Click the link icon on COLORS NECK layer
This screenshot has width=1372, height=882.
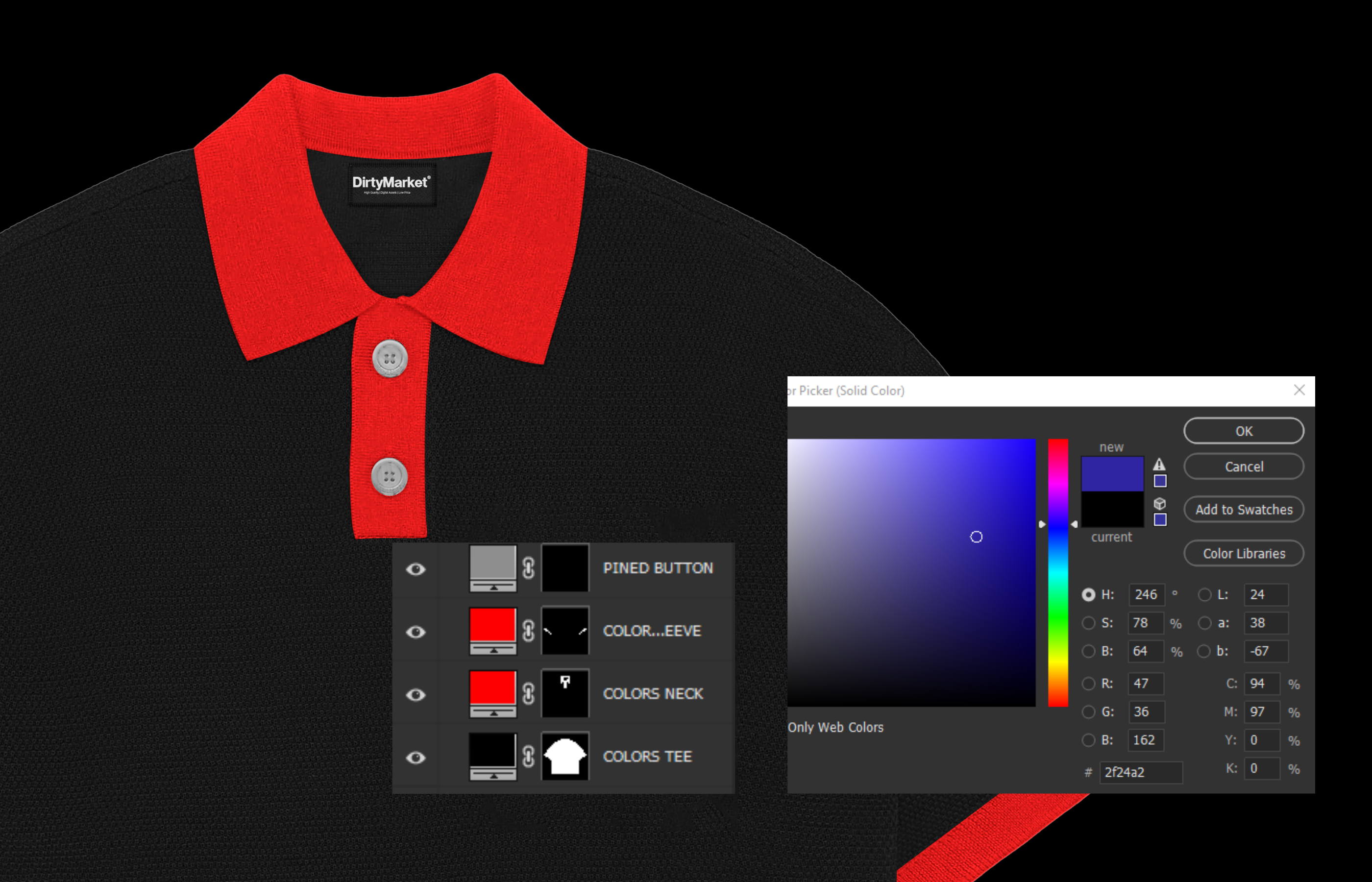[x=529, y=693]
